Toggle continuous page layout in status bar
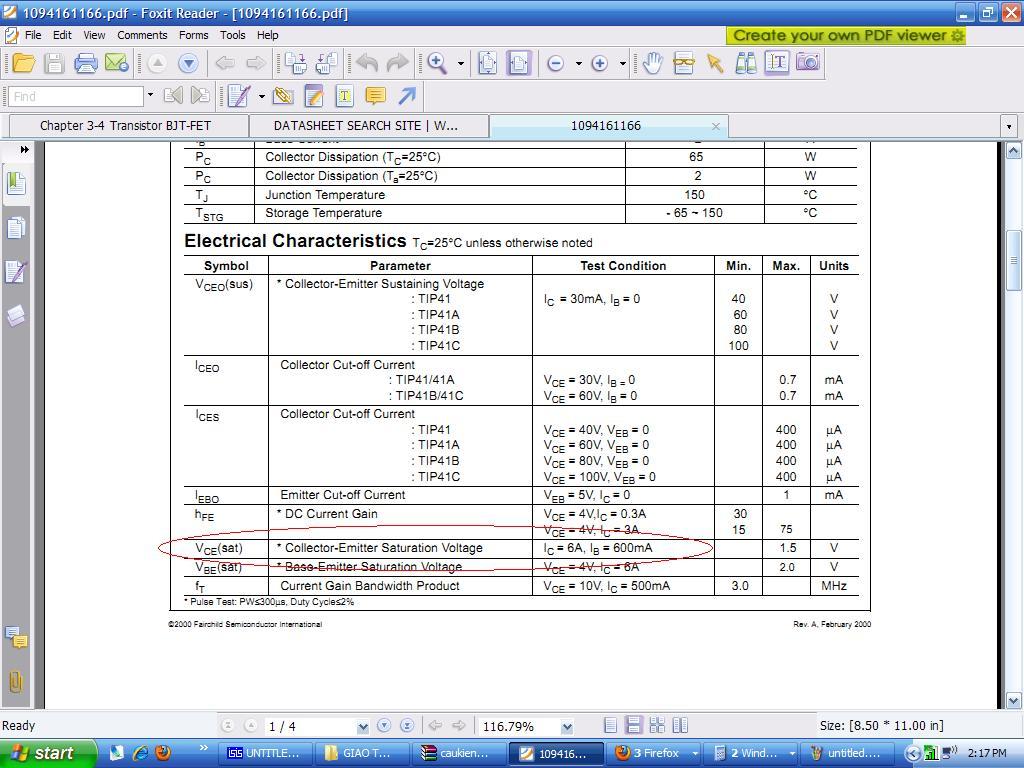1024x768 pixels. click(633, 726)
